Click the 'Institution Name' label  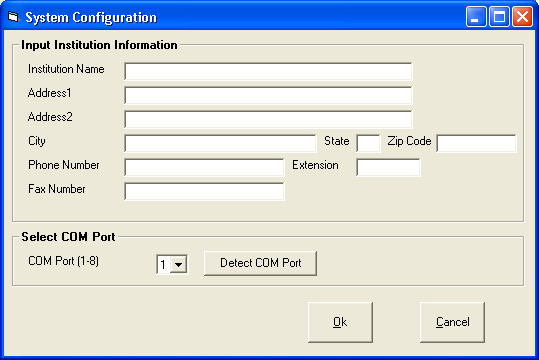tap(66, 69)
